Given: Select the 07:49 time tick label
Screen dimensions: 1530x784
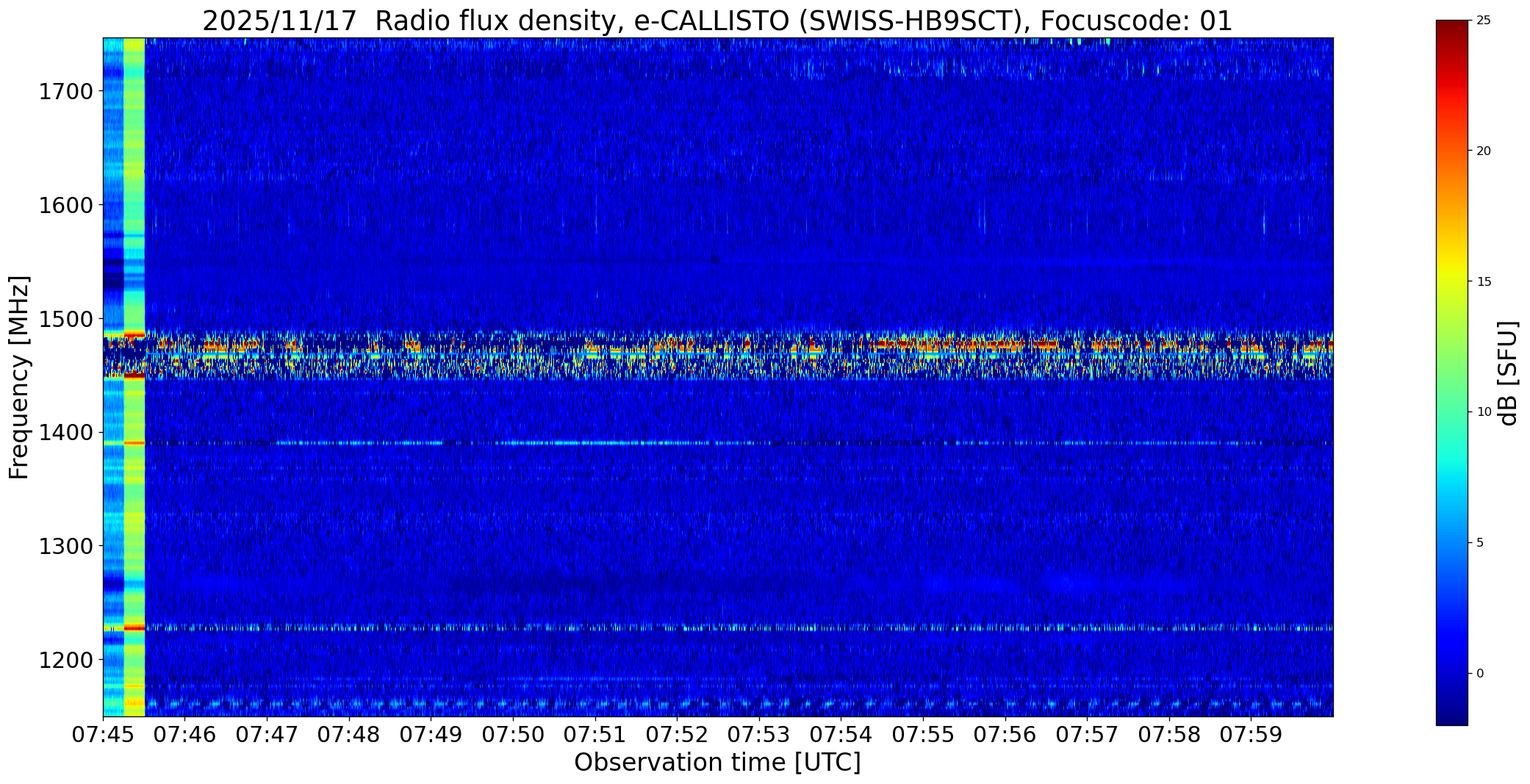Looking at the screenshot, I should click(x=431, y=735).
